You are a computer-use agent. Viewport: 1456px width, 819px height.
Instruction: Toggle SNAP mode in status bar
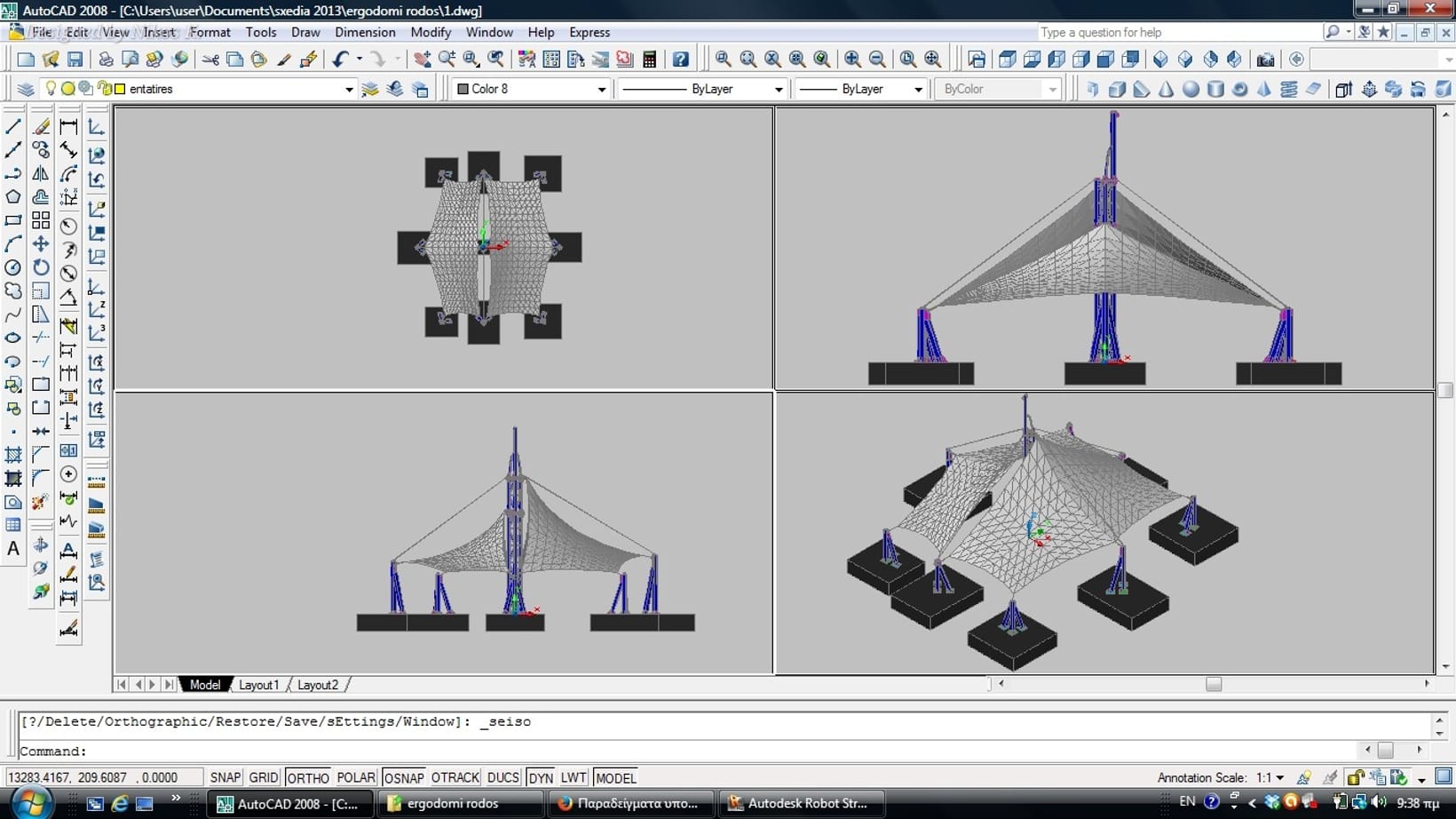tap(225, 777)
